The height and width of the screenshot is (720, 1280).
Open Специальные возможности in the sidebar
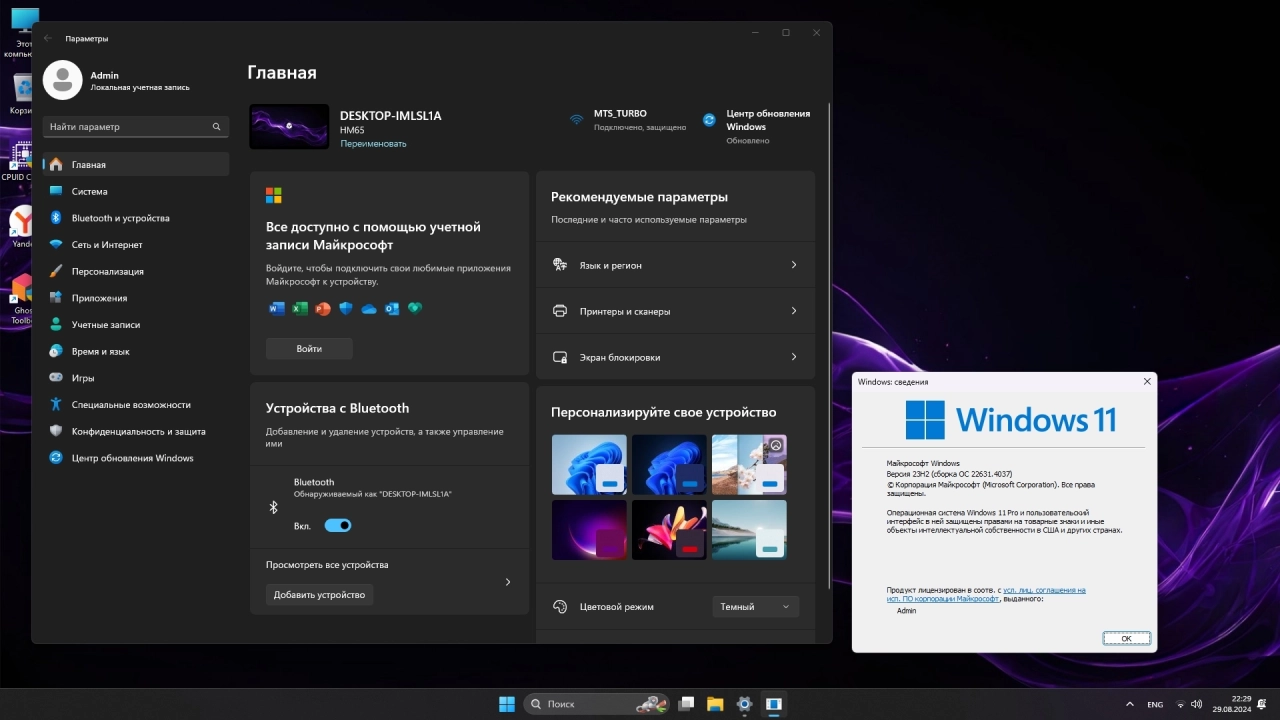click(x=136, y=405)
